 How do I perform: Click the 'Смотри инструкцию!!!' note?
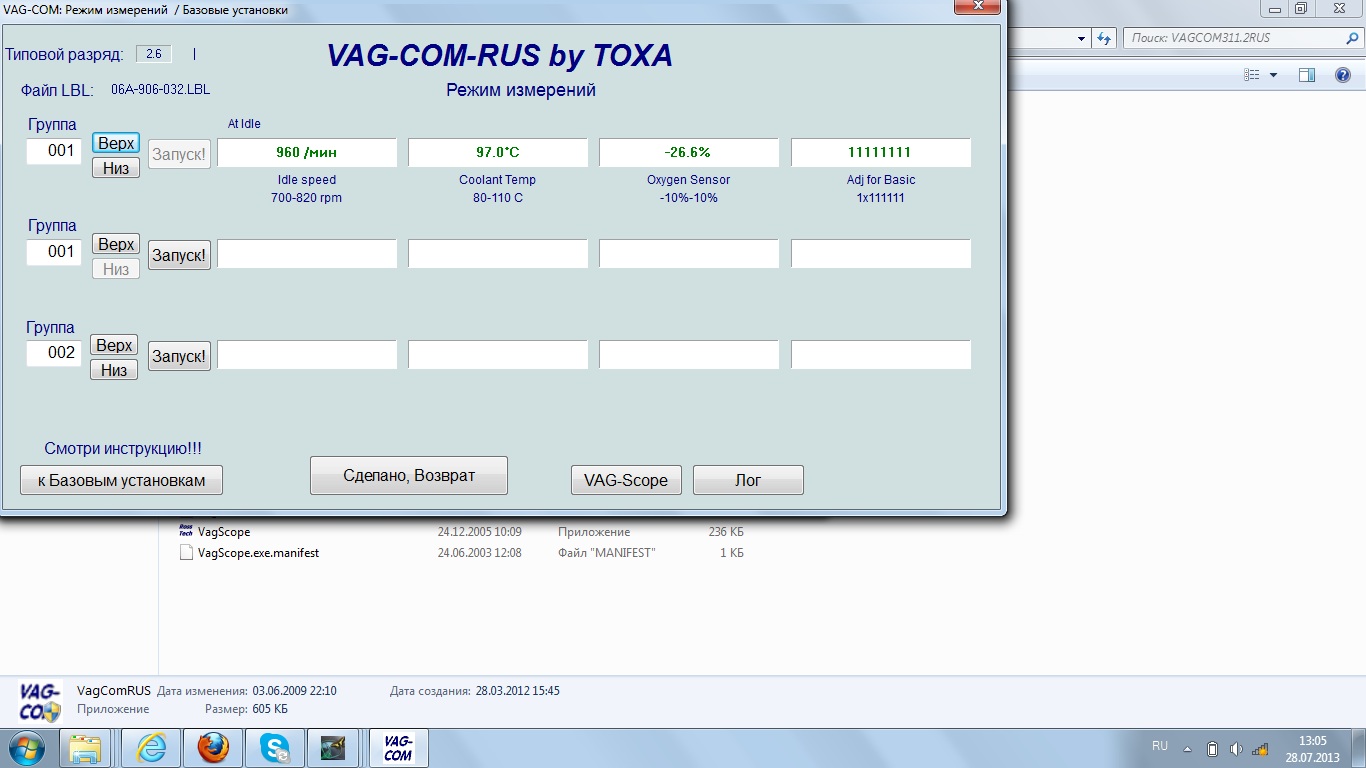123,449
